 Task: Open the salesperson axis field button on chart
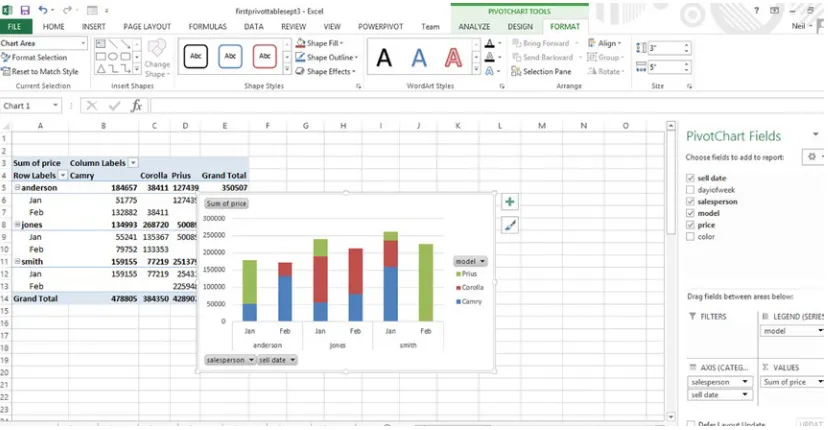(x=230, y=360)
